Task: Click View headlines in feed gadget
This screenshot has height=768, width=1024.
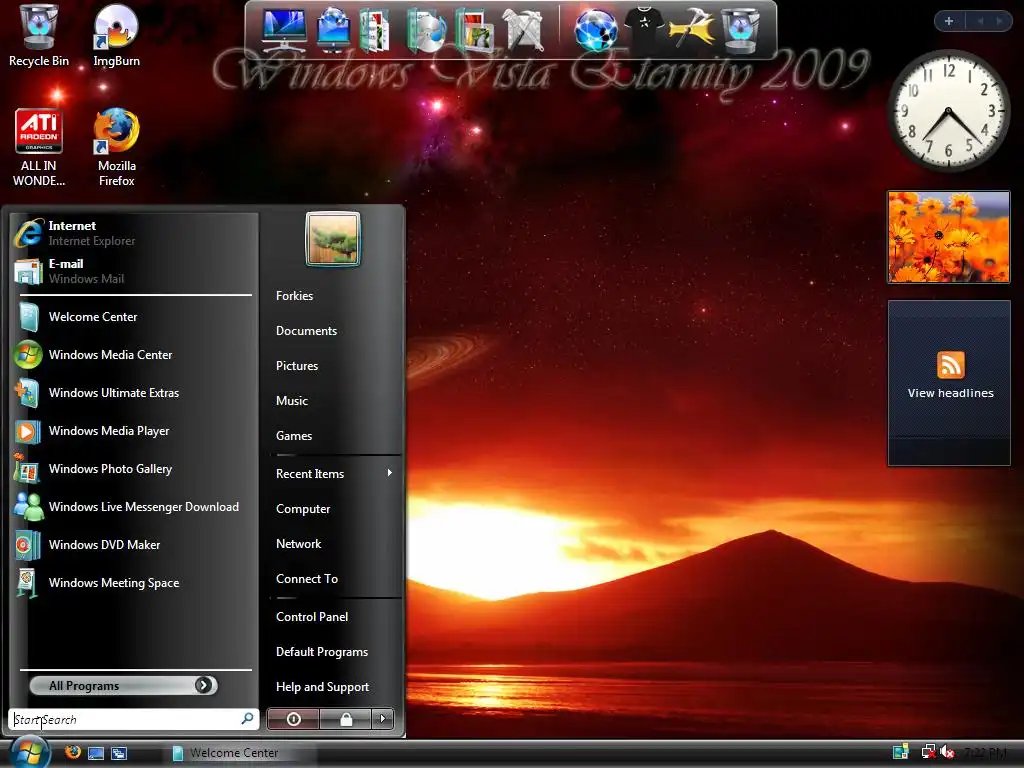Action: tap(950, 392)
